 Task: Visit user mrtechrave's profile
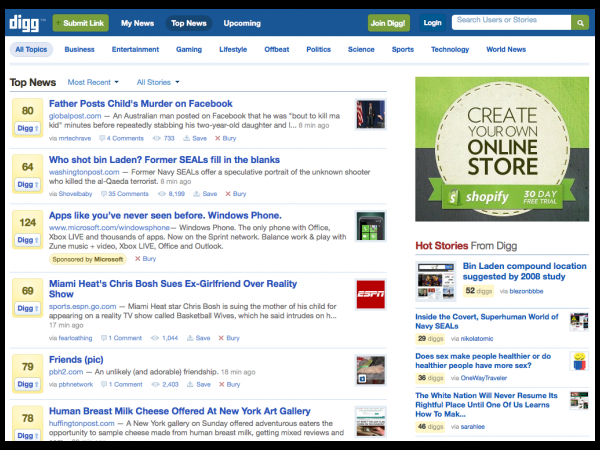click(75, 138)
